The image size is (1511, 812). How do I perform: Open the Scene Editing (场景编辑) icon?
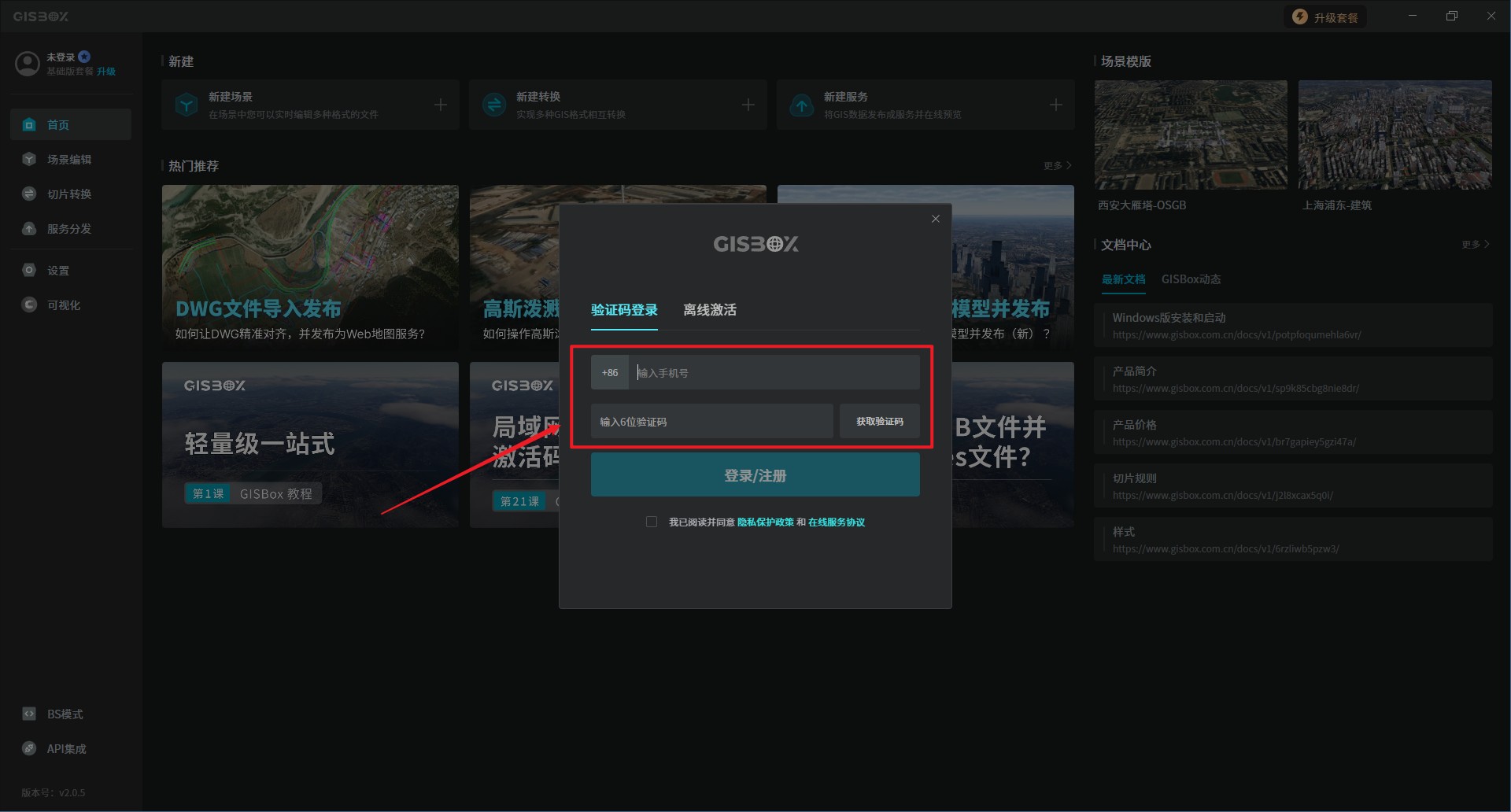(29, 160)
